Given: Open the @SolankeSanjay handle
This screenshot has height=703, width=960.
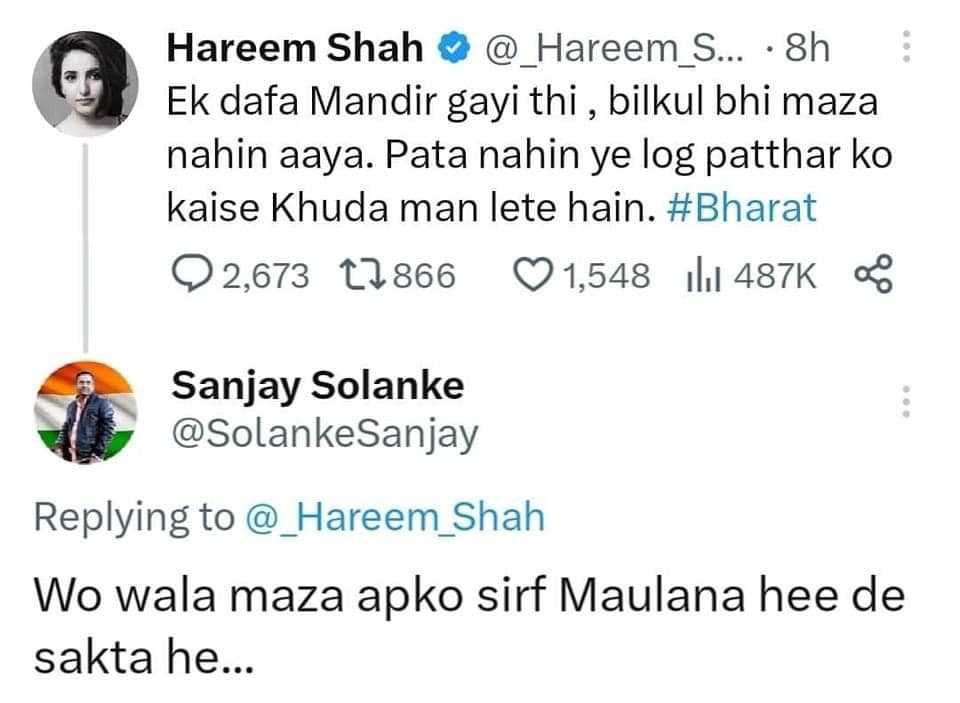Looking at the screenshot, I should click(x=325, y=434).
